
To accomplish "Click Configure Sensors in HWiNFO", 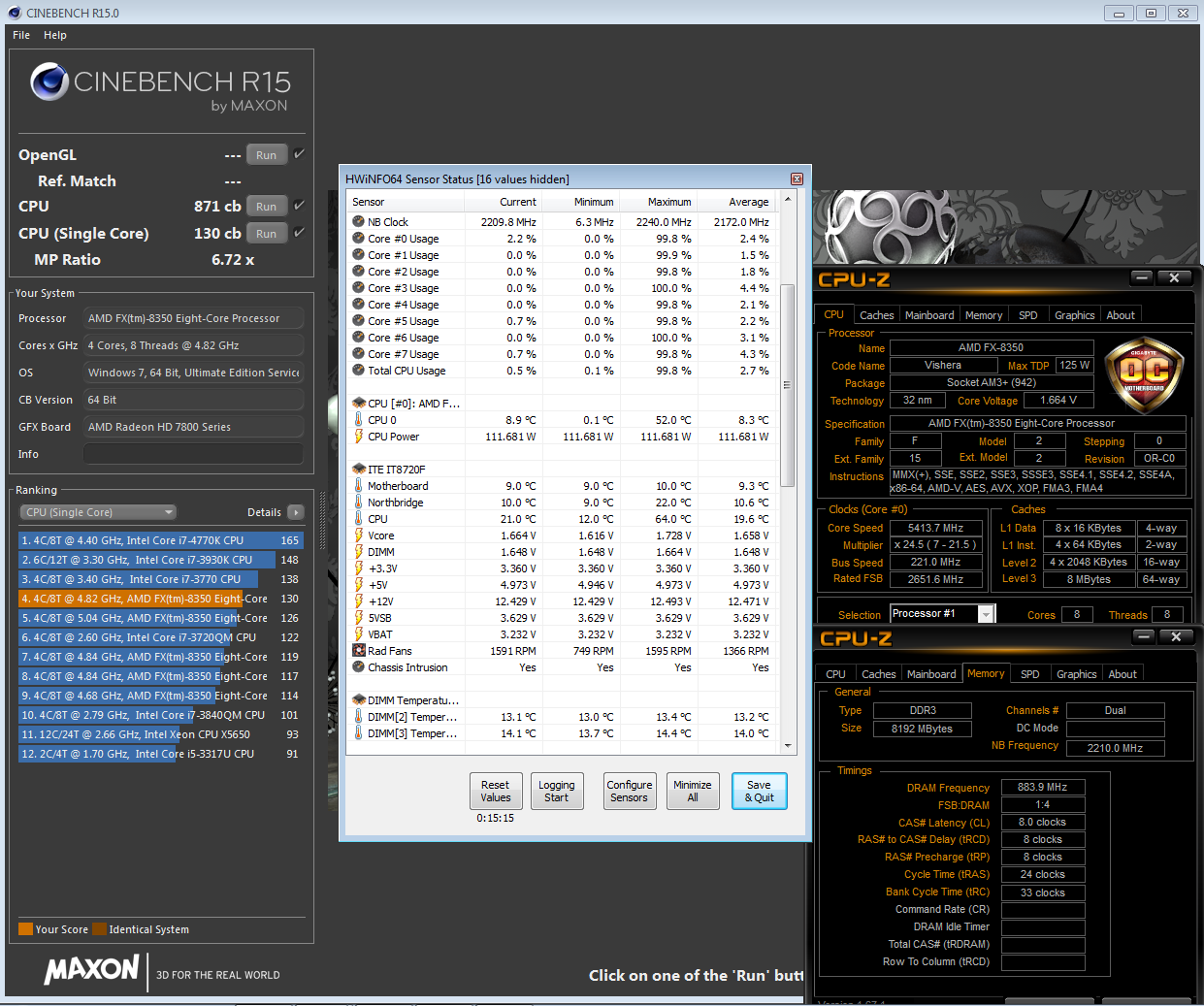I will click(x=630, y=792).
